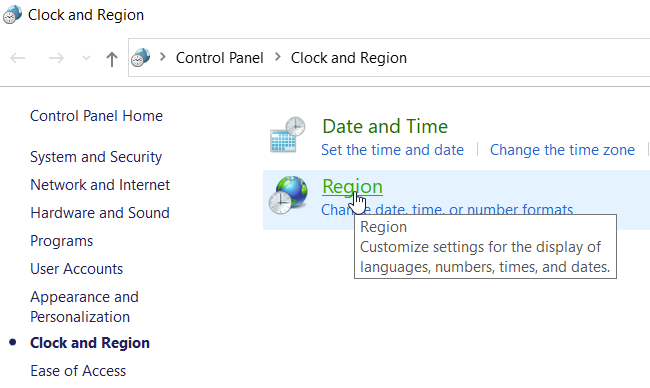Select Control Panel in the breadcrumb path
Viewport: 650px width, 388px height.
pyautogui.click(x=220, y=58)
